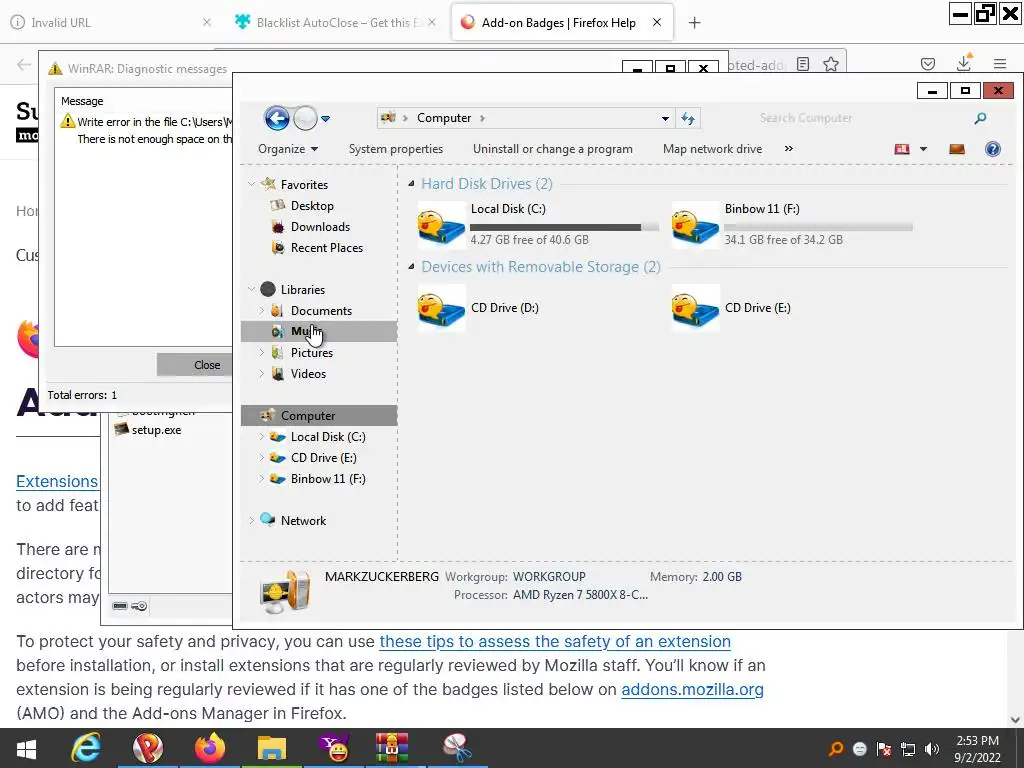Choose Map network drive
Viewport: 1024px width, 768px height.
pos(712,149)
